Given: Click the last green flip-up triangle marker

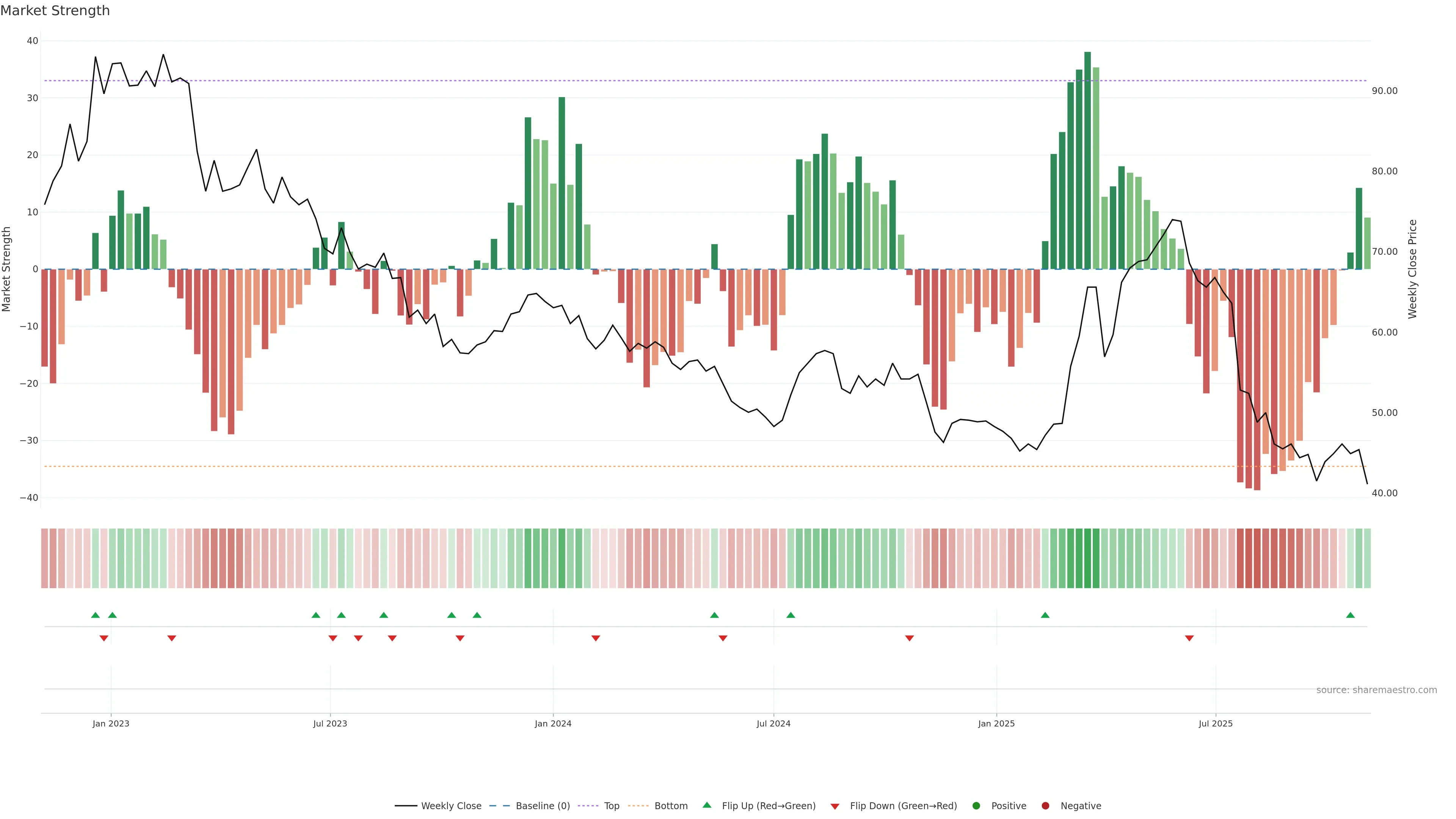Looking at the screenshot, I should pyautogui.click(x=1350, y=615).
